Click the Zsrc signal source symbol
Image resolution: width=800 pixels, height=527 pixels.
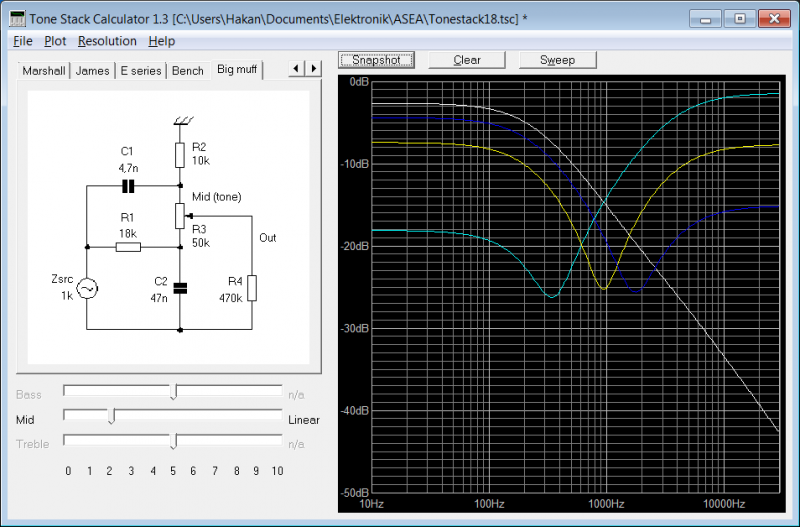pyautogui.click(x=87, y=288)
